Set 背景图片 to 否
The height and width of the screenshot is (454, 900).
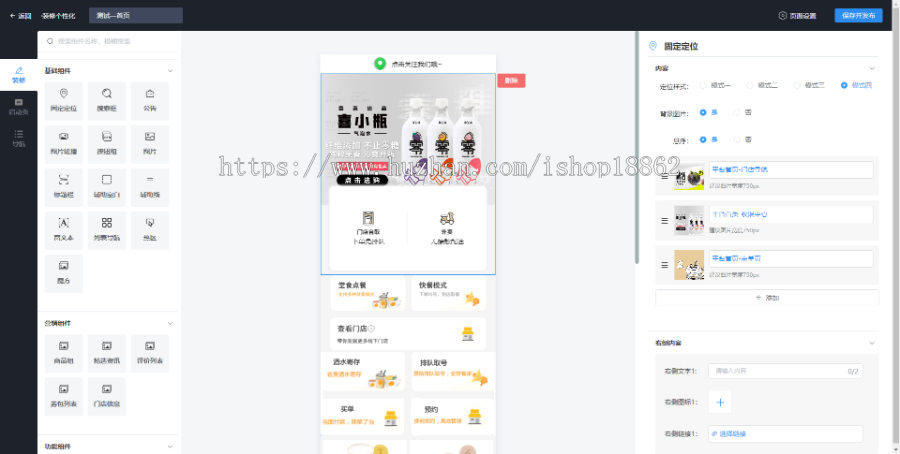coord(737,112)
